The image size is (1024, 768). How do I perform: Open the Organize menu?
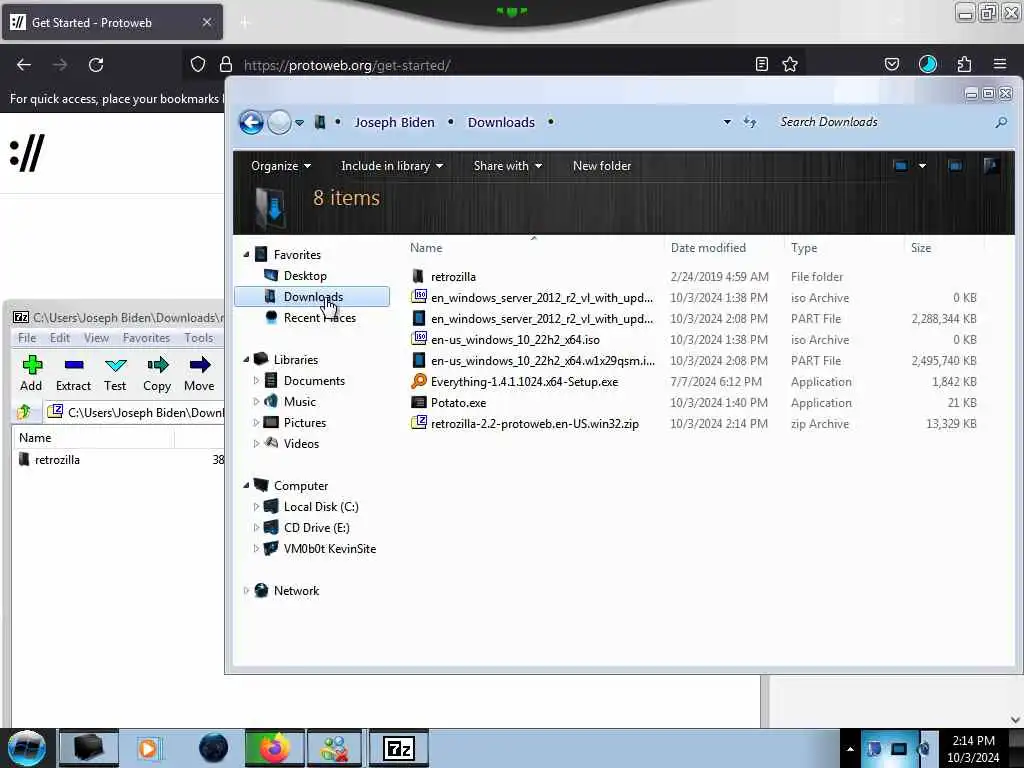[x=281, y=166]
